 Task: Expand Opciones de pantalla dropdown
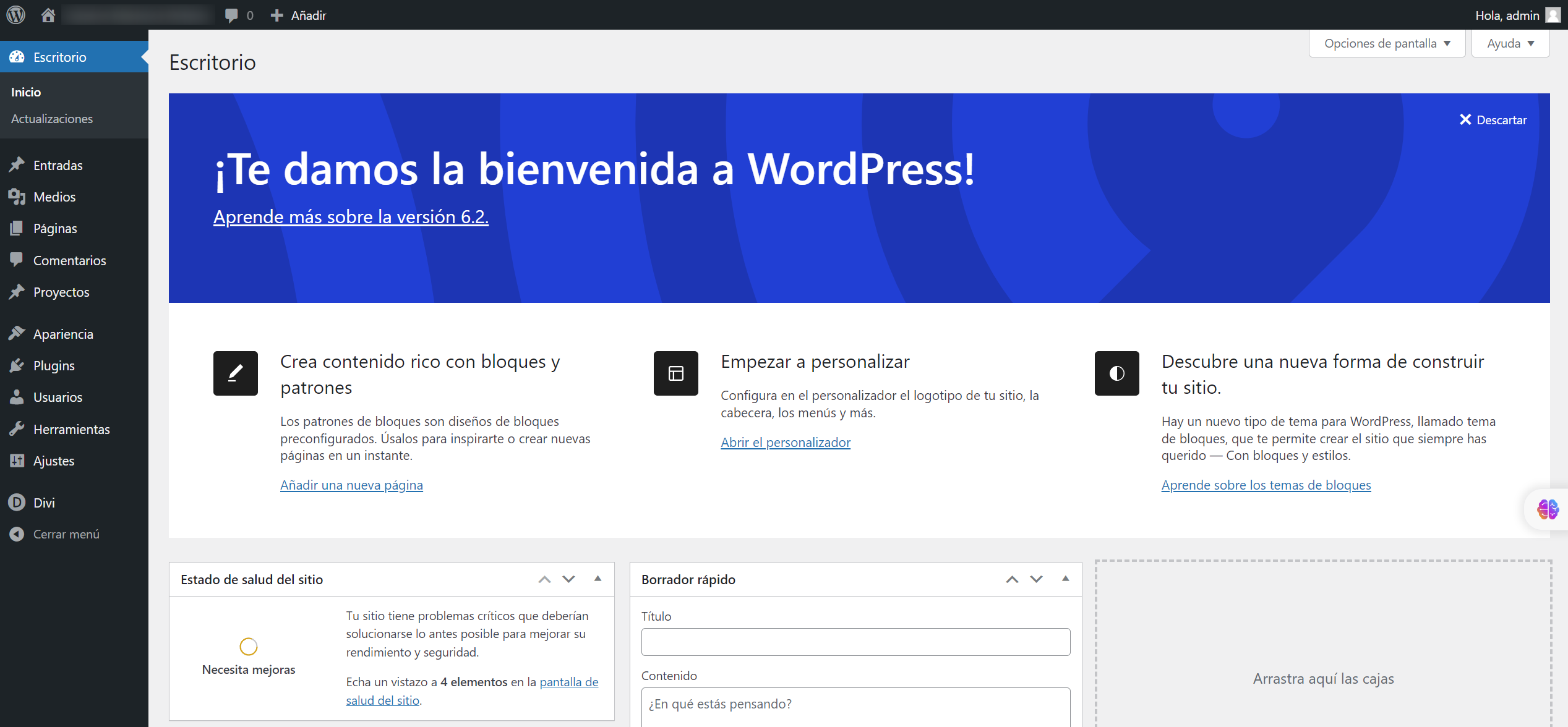coord(1387,43)
